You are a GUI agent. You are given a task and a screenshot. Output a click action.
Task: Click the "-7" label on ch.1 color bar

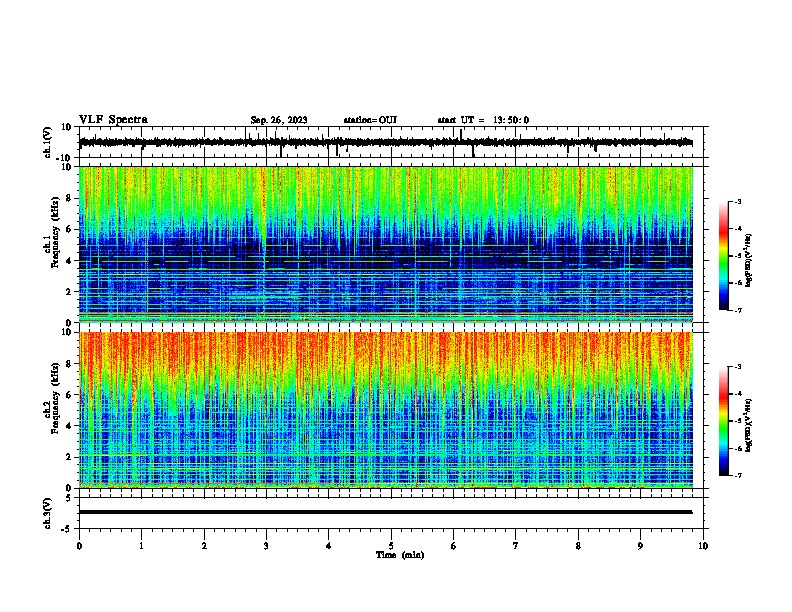click(737, 310)
